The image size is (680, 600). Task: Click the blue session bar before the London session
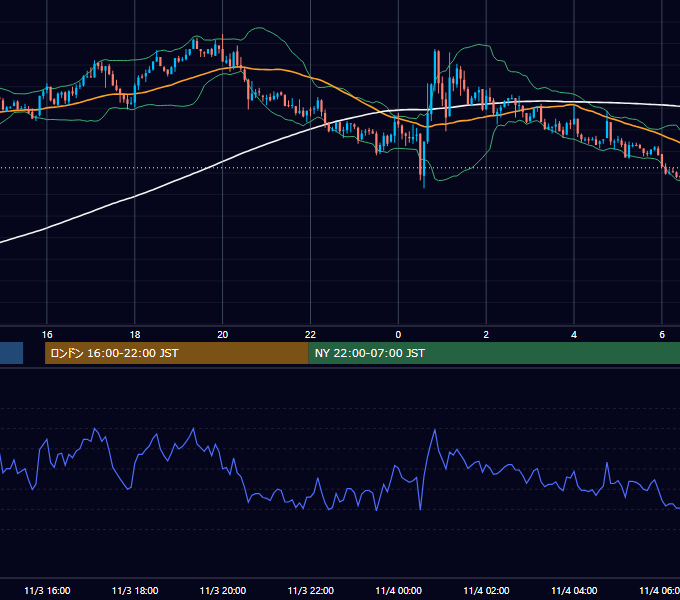click(x=11, y=353)
